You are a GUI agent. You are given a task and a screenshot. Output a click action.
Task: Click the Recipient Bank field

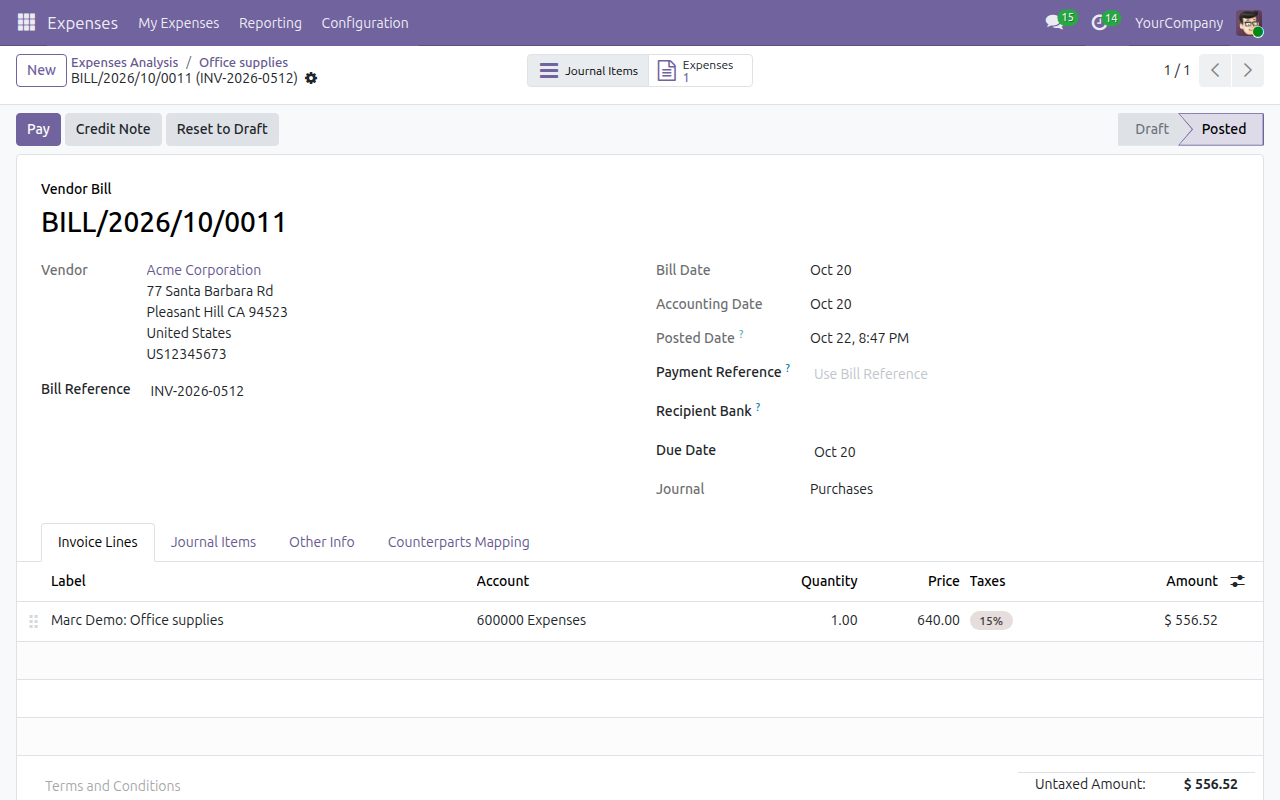(x=1022, y=412)
